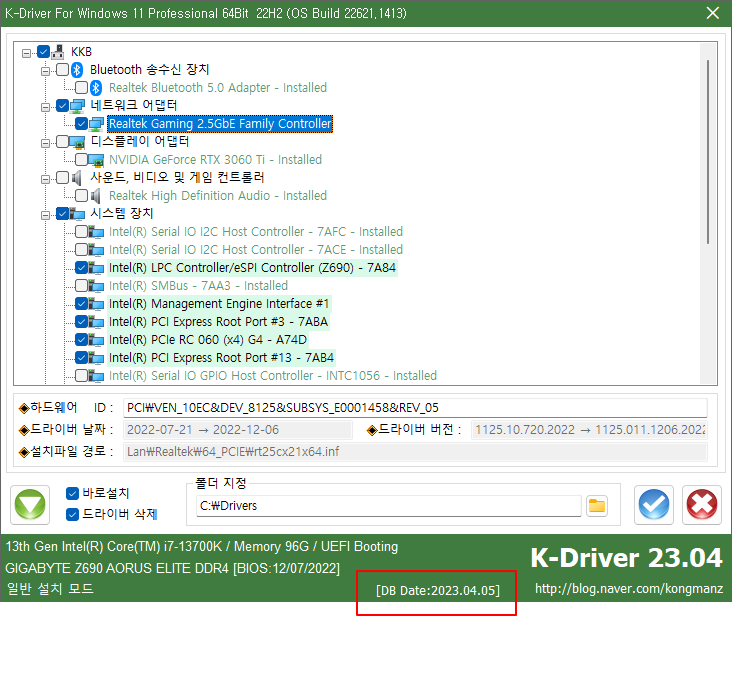Image resolution: width=732 pixels, height=698 pixels.
Task: Click the sound category speaker icon
Action: [77, 178]
